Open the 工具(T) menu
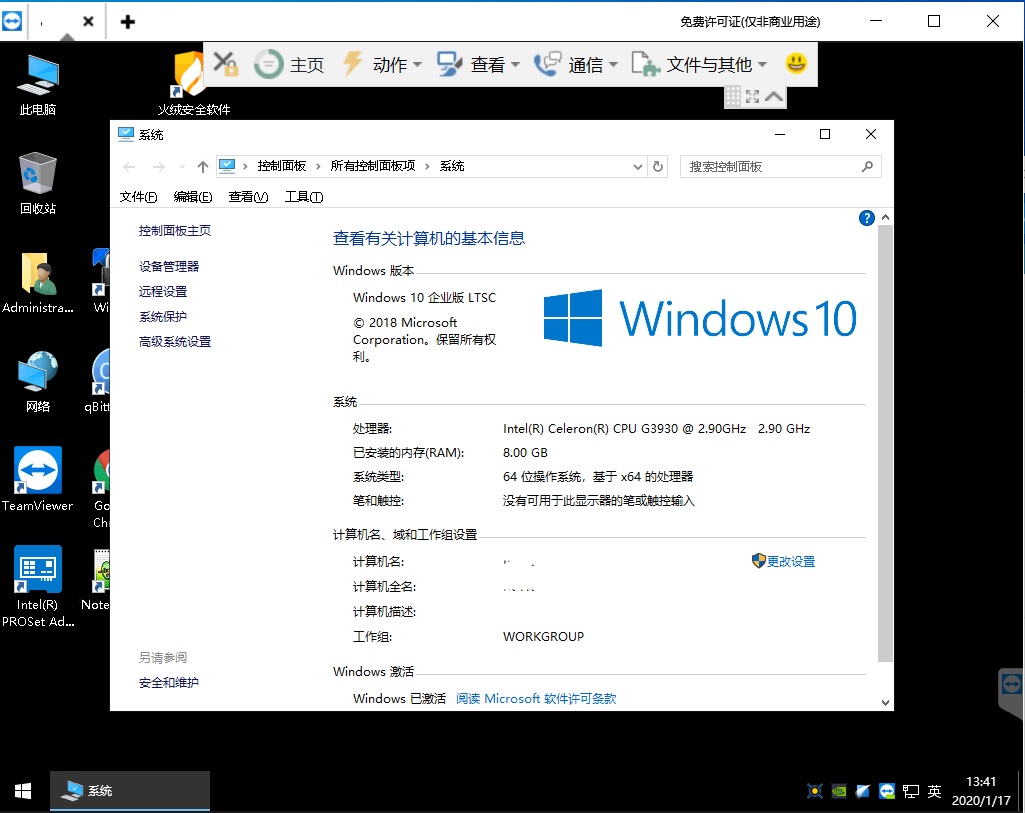 coord(304,197)
